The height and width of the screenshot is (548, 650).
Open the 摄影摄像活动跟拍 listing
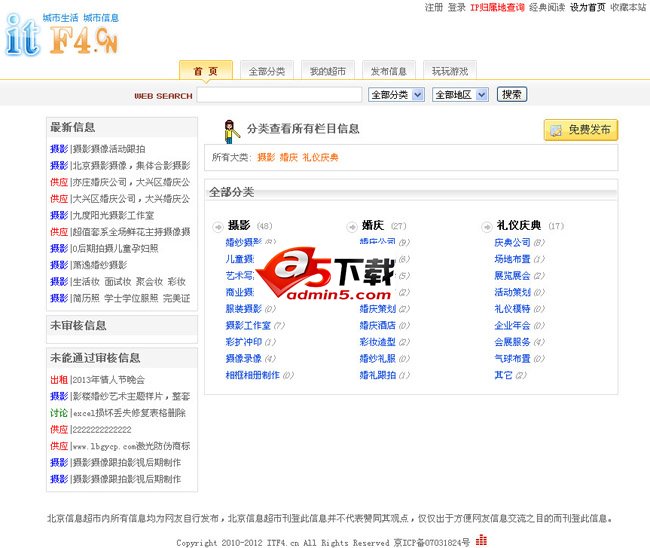tap(109, 149)
